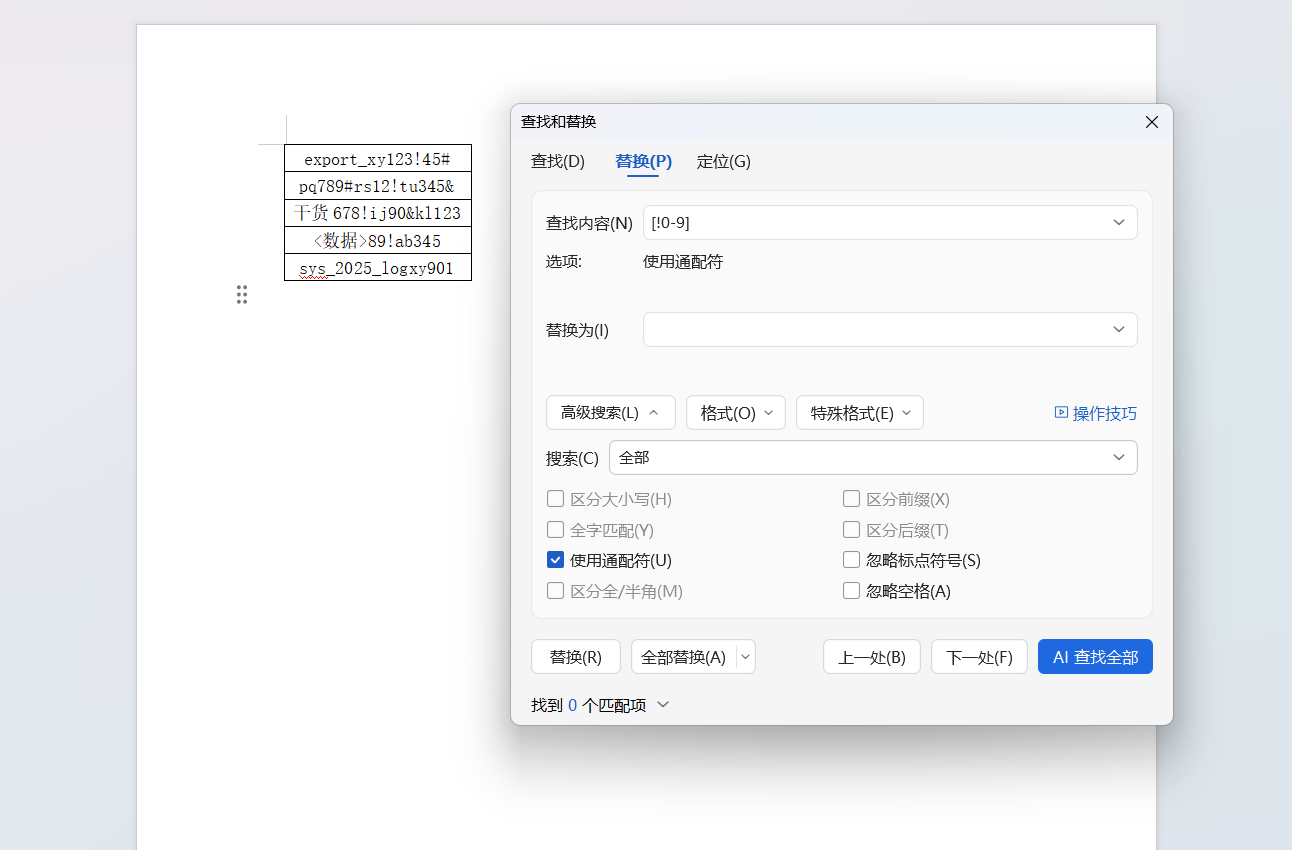The width and height of the screenshot is (1292, 850).
Task: Disable the 使用通配符 wildcard checkbox
Action: coord(555,559)
